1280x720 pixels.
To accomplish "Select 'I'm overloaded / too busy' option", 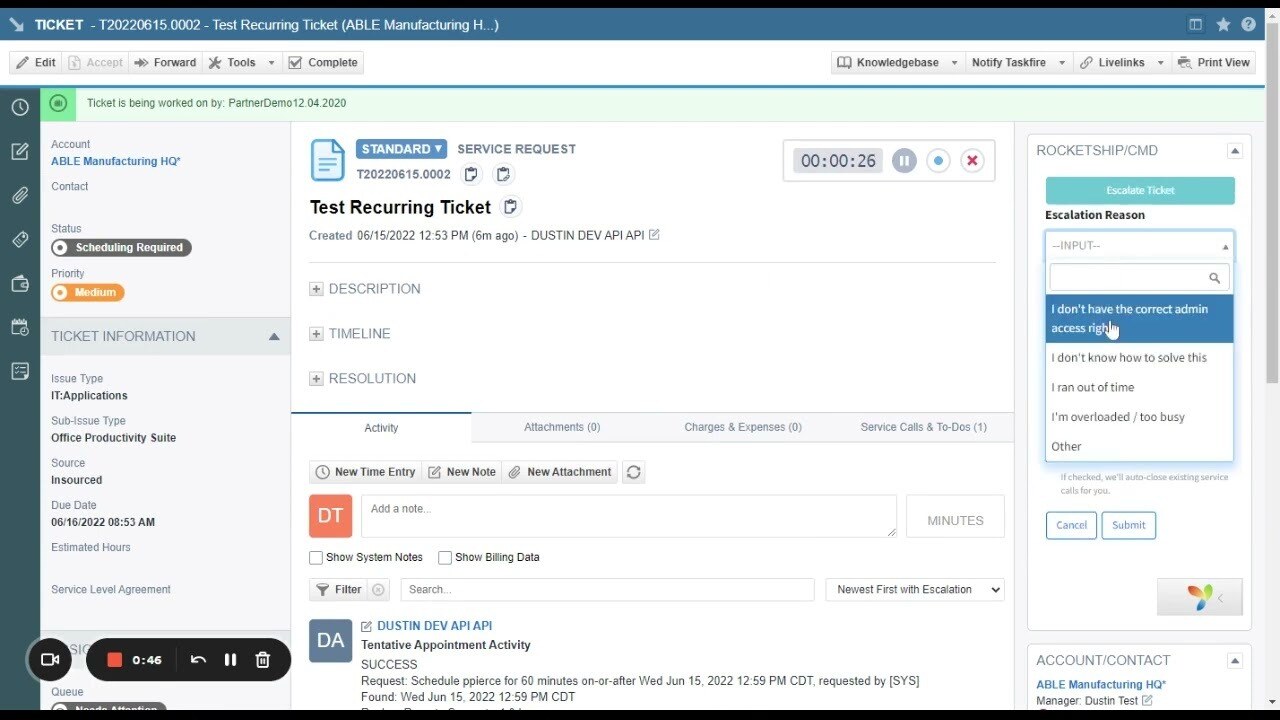I will (1140, 417).
